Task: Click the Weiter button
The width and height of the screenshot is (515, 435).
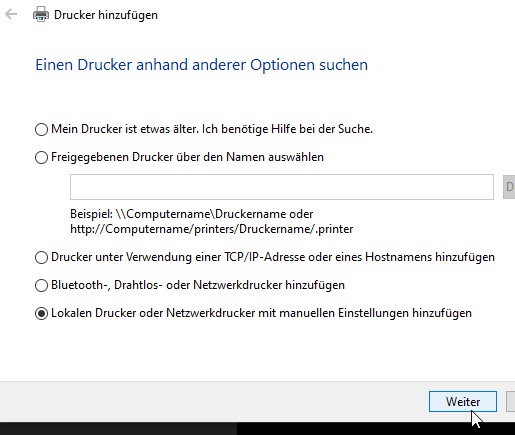Action: tap(463, 402)
